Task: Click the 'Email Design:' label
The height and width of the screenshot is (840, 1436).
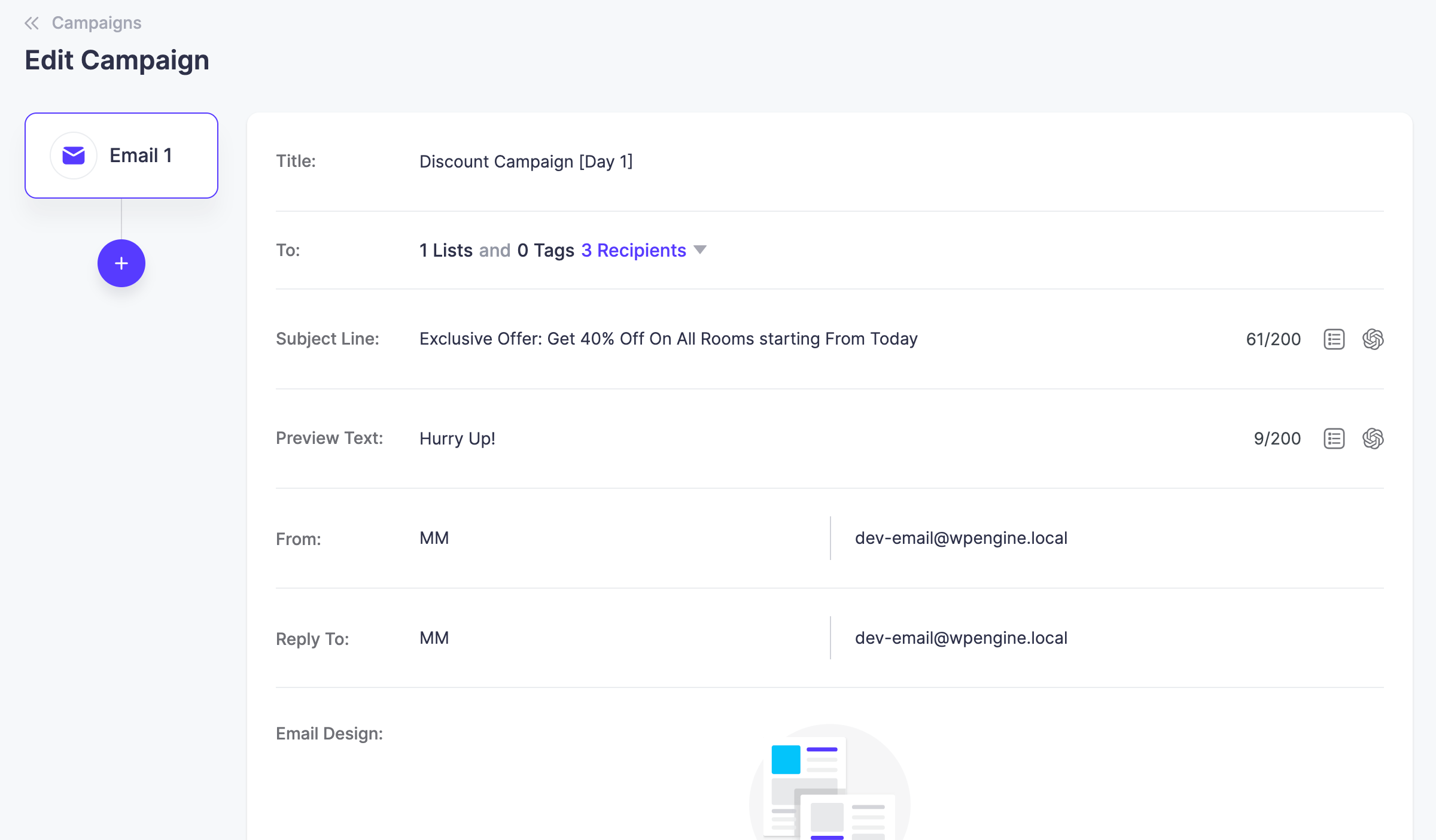Action: (x=329, y=734)
